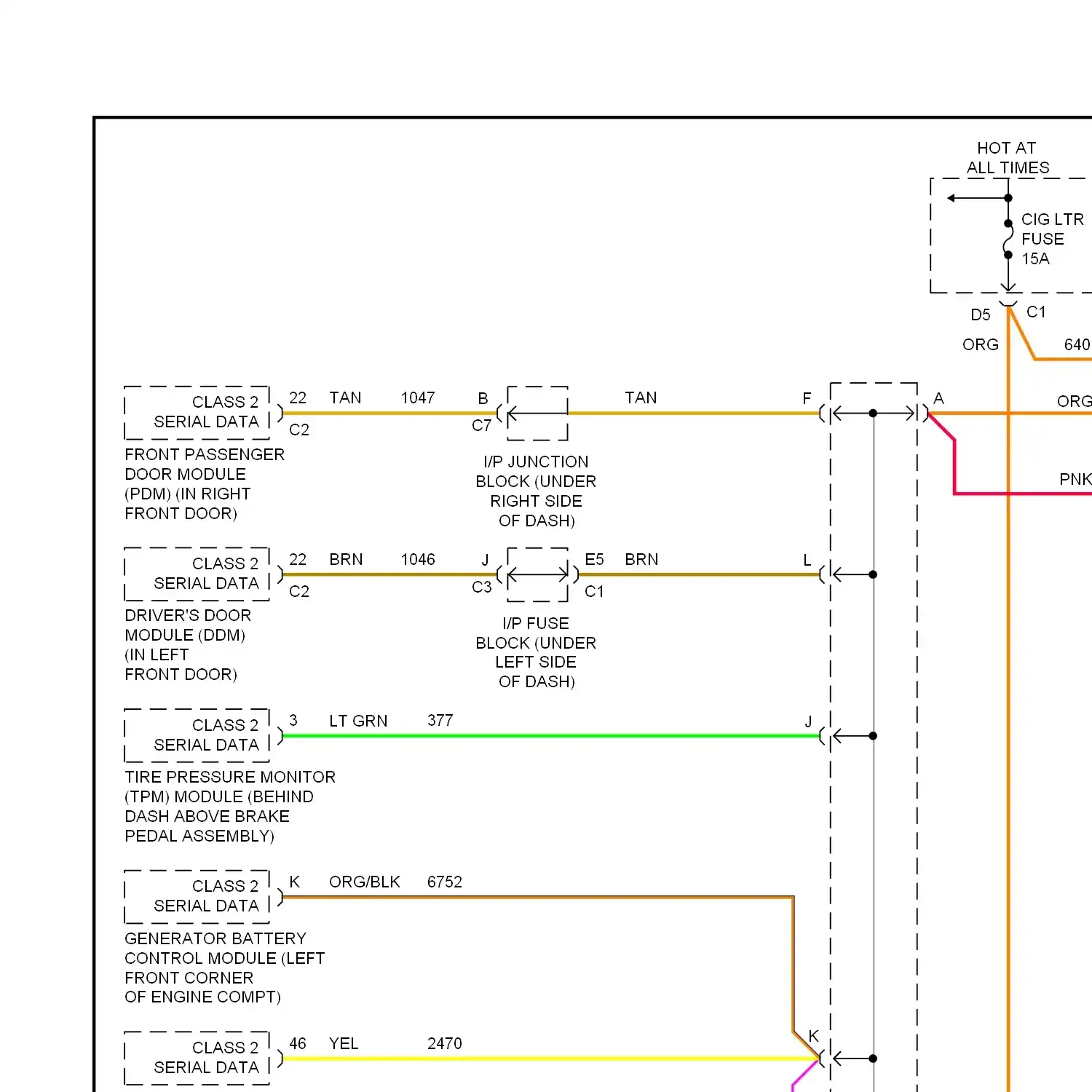This screenshot has height=1092, width=1092.
Task: Click the Class 2 Serial Data box for DDM
Action: pyautogui.click(x=197, y=574)
